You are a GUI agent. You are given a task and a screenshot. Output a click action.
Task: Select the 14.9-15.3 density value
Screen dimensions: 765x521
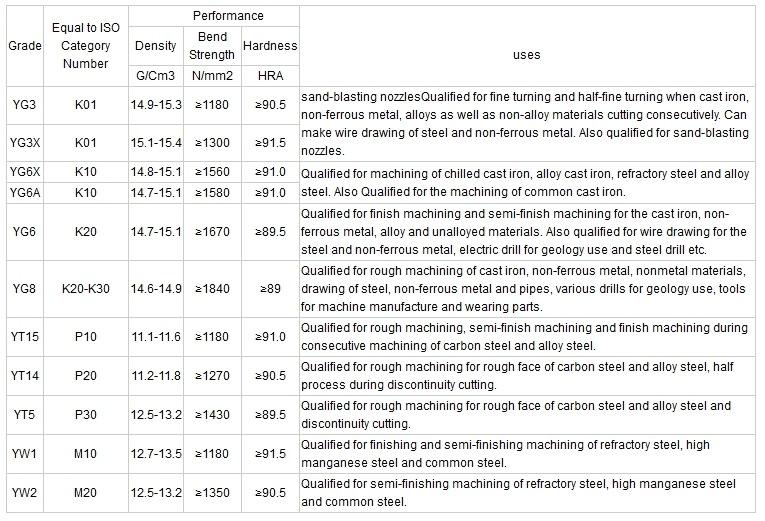click(155, 103)
